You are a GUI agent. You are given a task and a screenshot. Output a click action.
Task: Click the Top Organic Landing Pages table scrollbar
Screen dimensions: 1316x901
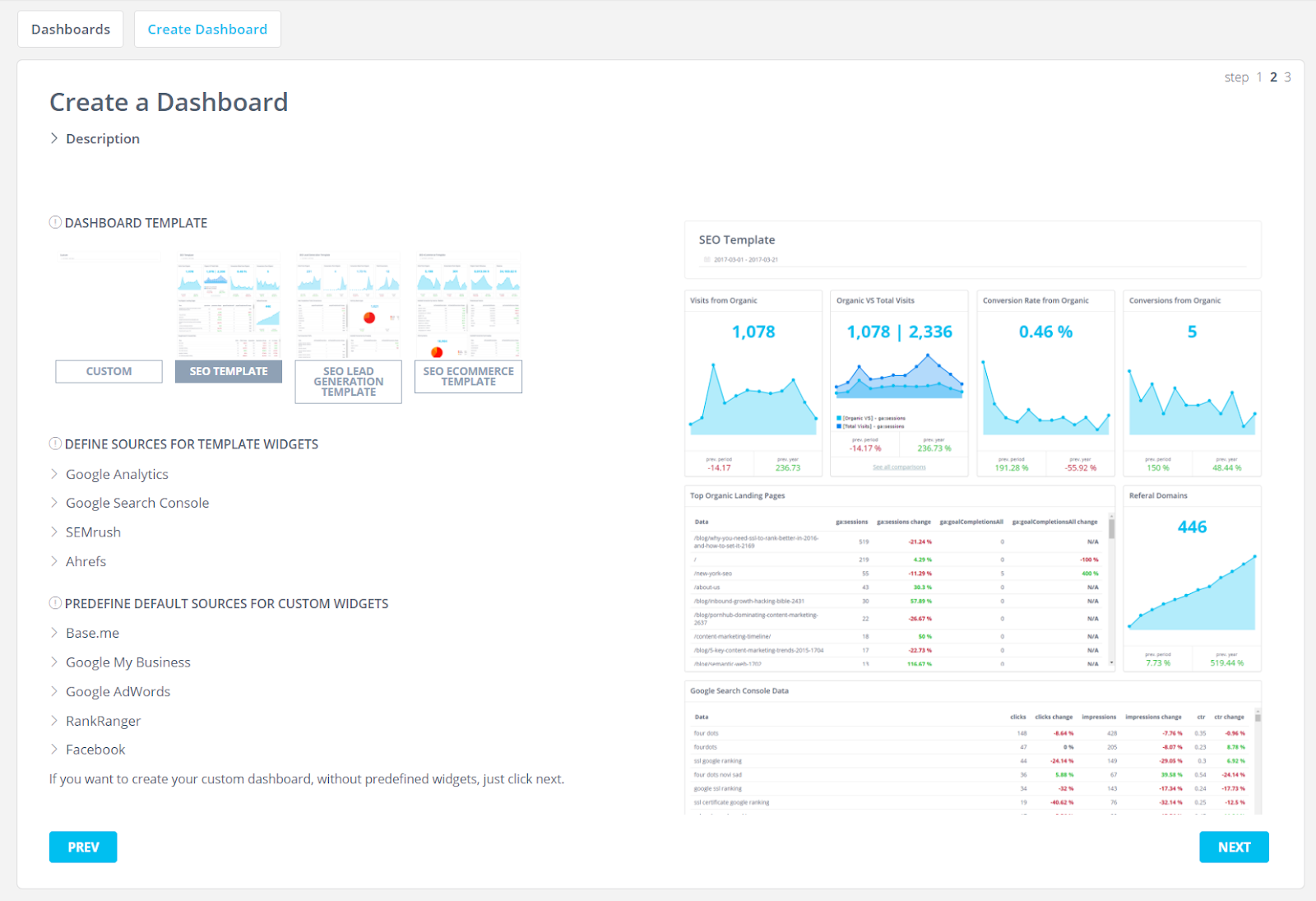tap(1111, 589)
